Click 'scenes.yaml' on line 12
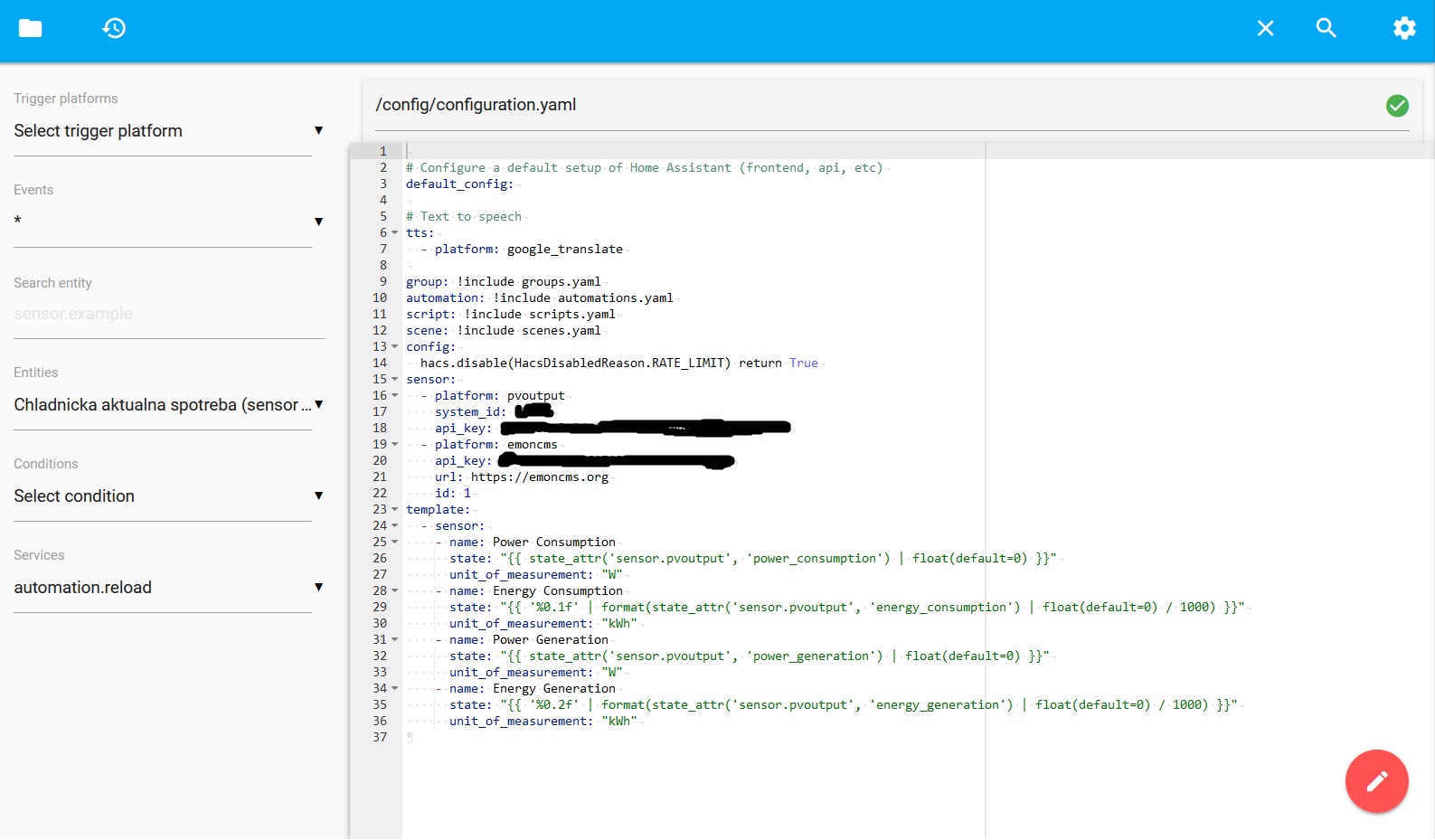 coord(562,331)
